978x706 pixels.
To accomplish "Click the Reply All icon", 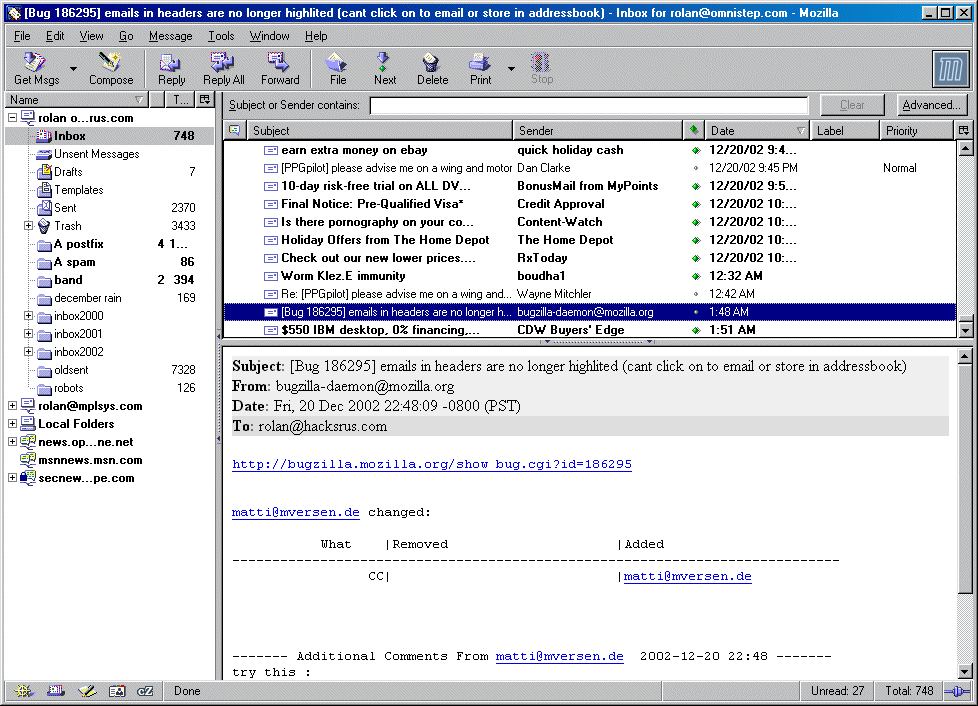I will [x=223, y=68].
